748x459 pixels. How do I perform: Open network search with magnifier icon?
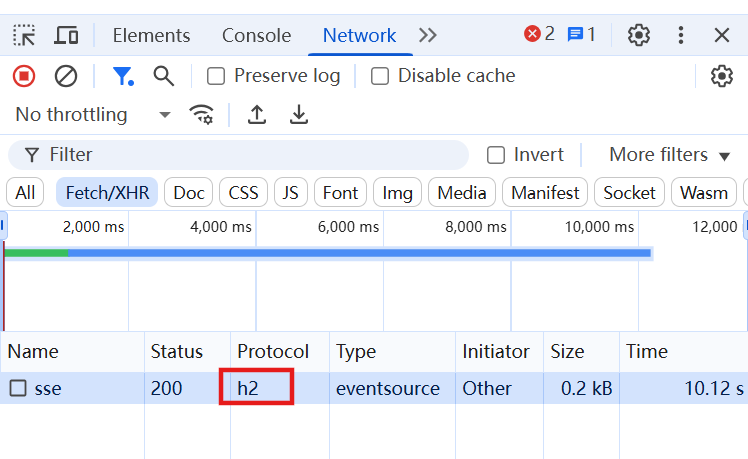click(164, 76)
